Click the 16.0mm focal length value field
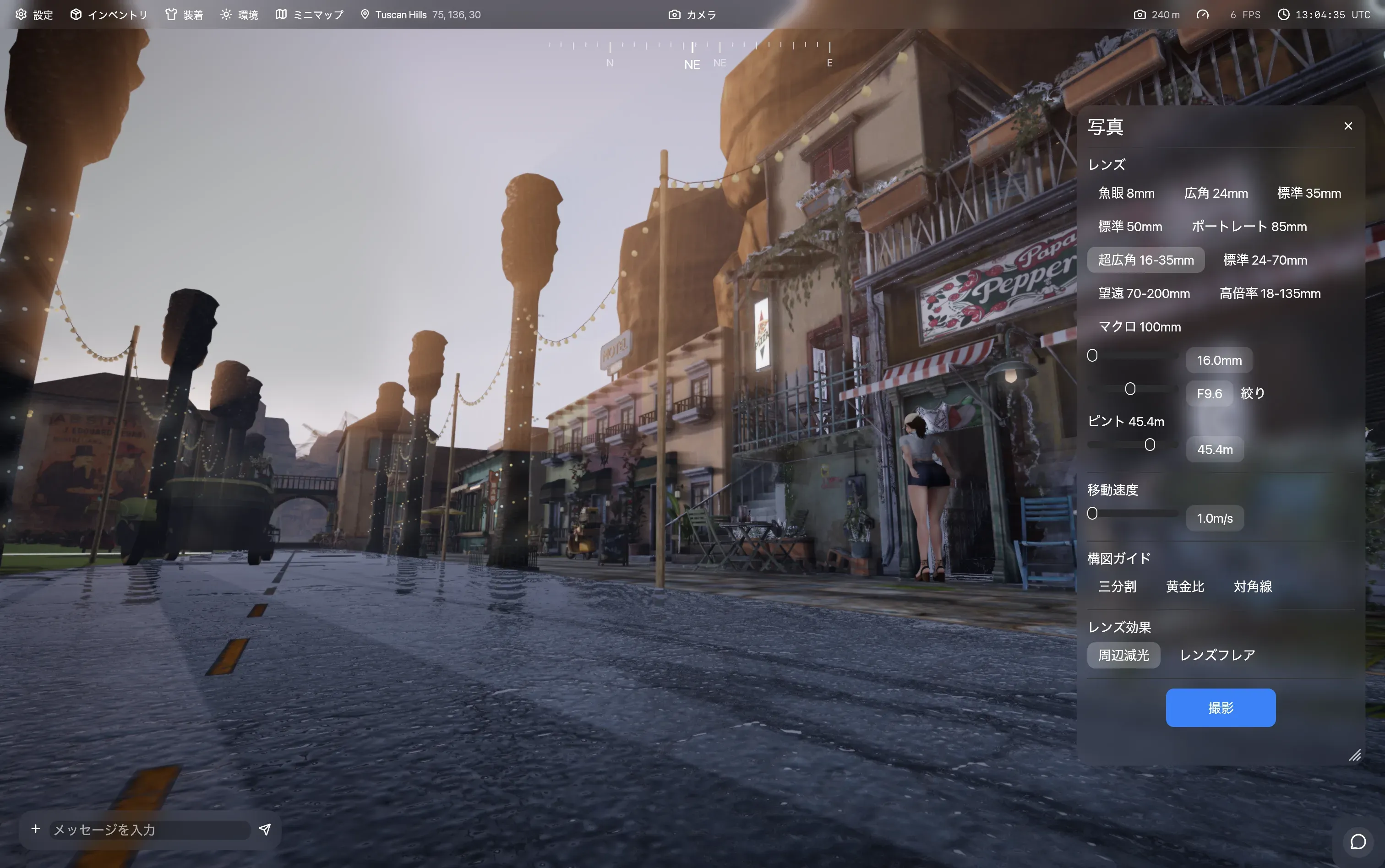Image resolution: width=1385 pixels, height=868 pixels. (x=1218, y=360)
